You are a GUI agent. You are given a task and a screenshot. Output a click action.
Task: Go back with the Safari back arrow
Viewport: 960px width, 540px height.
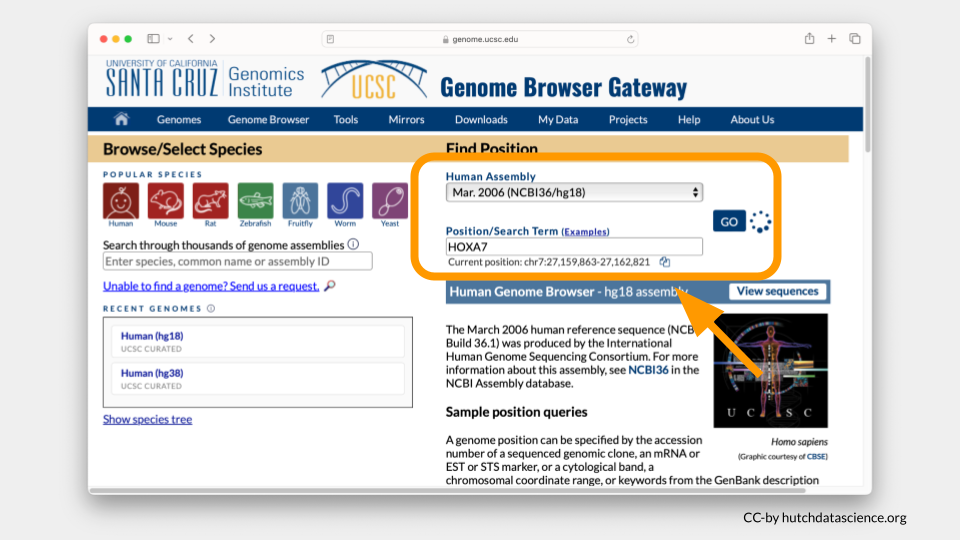pos(191,39)
